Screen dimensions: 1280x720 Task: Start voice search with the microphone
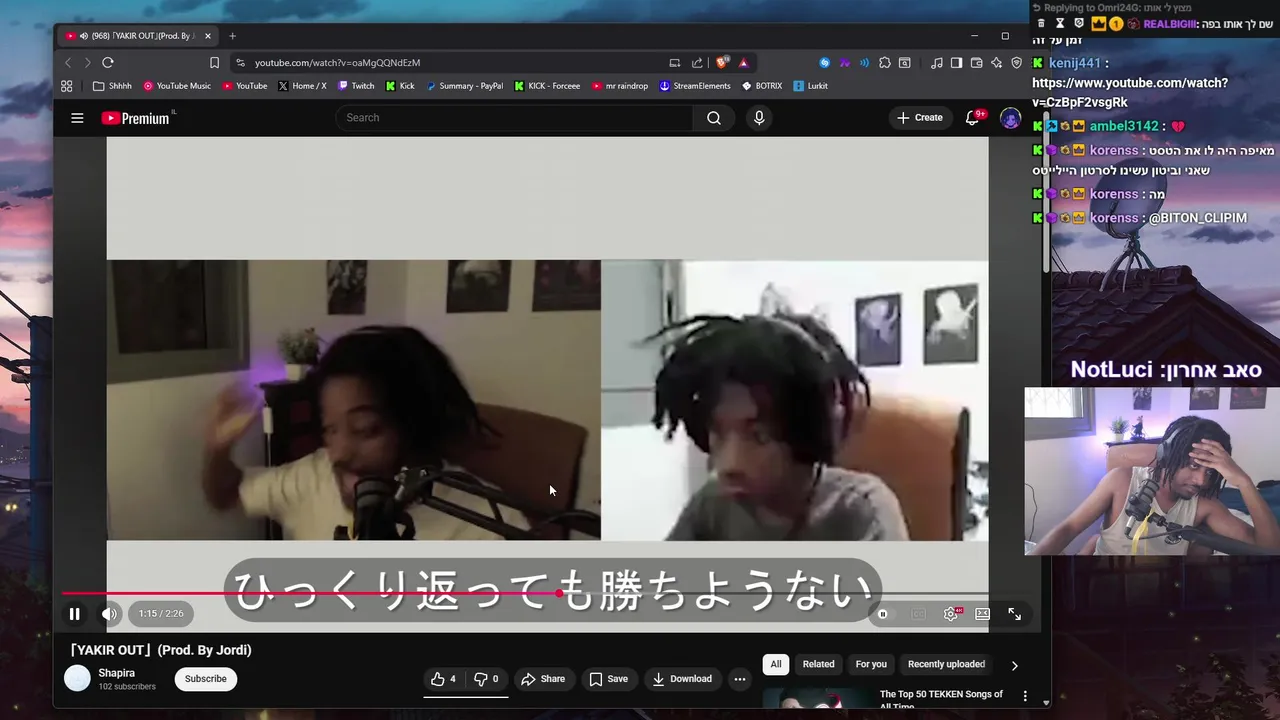pos(759,118)
